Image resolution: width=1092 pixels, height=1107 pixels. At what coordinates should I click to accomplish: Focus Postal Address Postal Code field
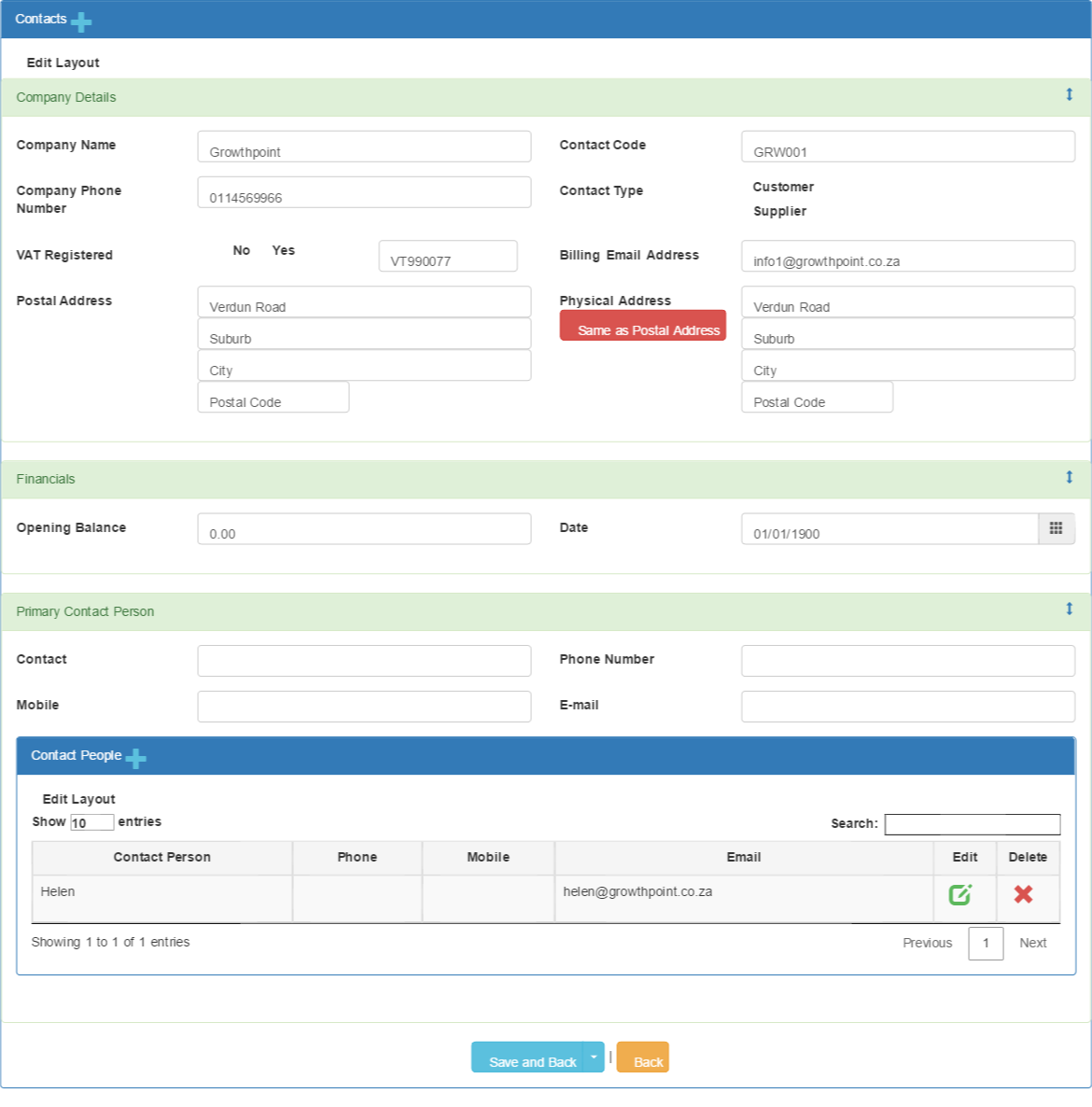pos(273,397)
